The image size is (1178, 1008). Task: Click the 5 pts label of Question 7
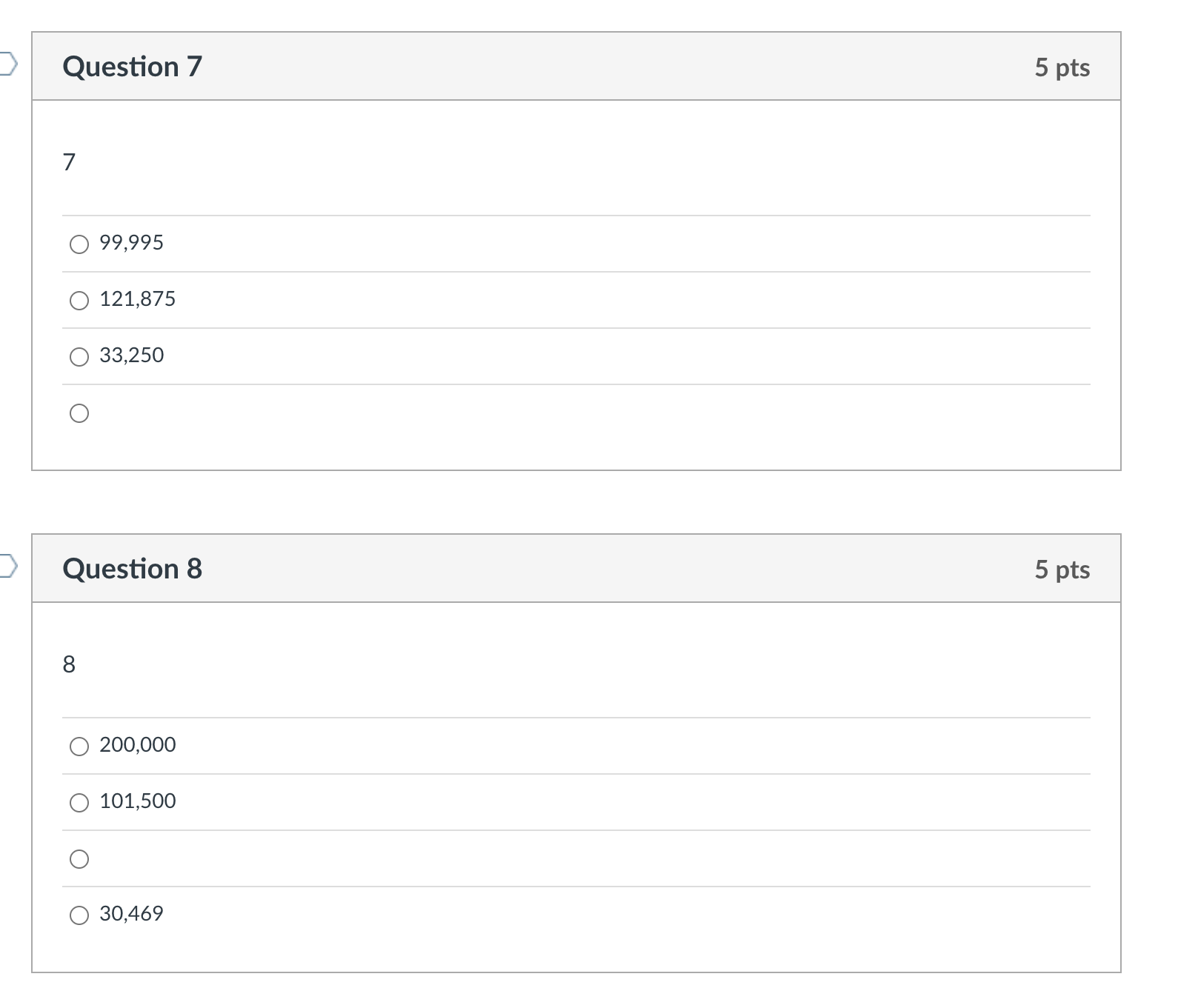[x=1062, y=67]
